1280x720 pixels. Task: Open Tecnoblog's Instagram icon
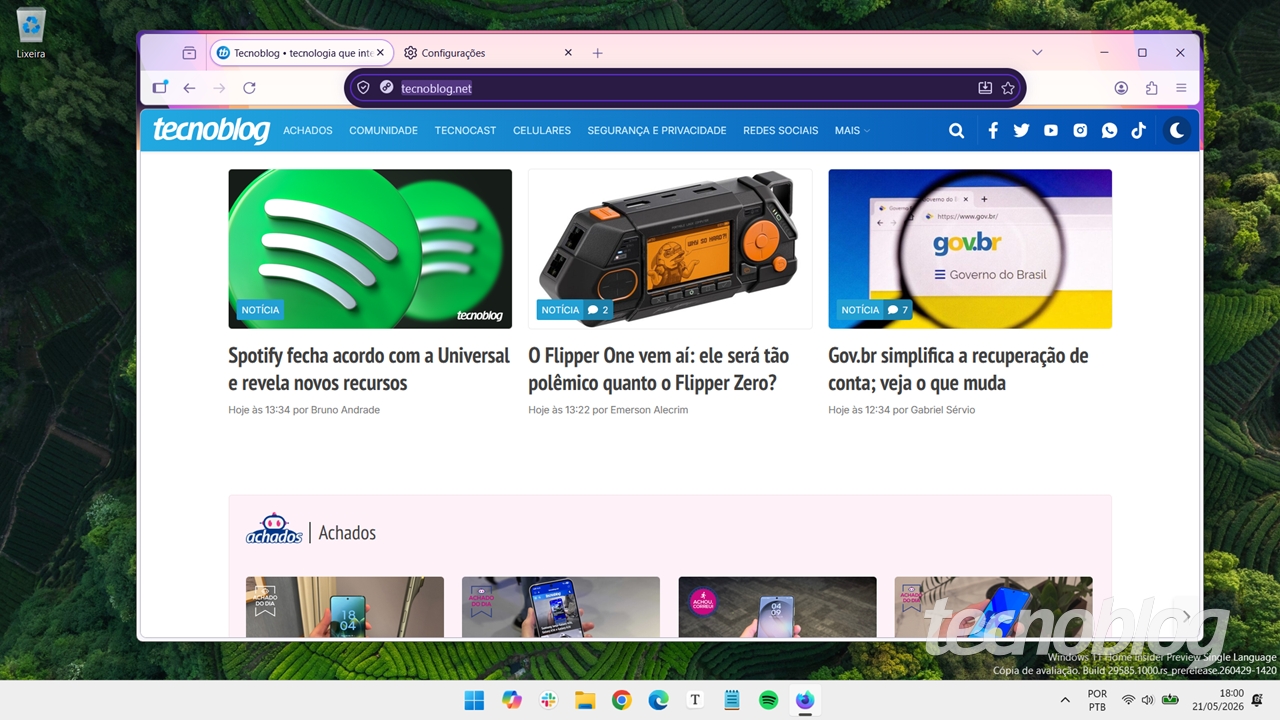[1080, 130]
